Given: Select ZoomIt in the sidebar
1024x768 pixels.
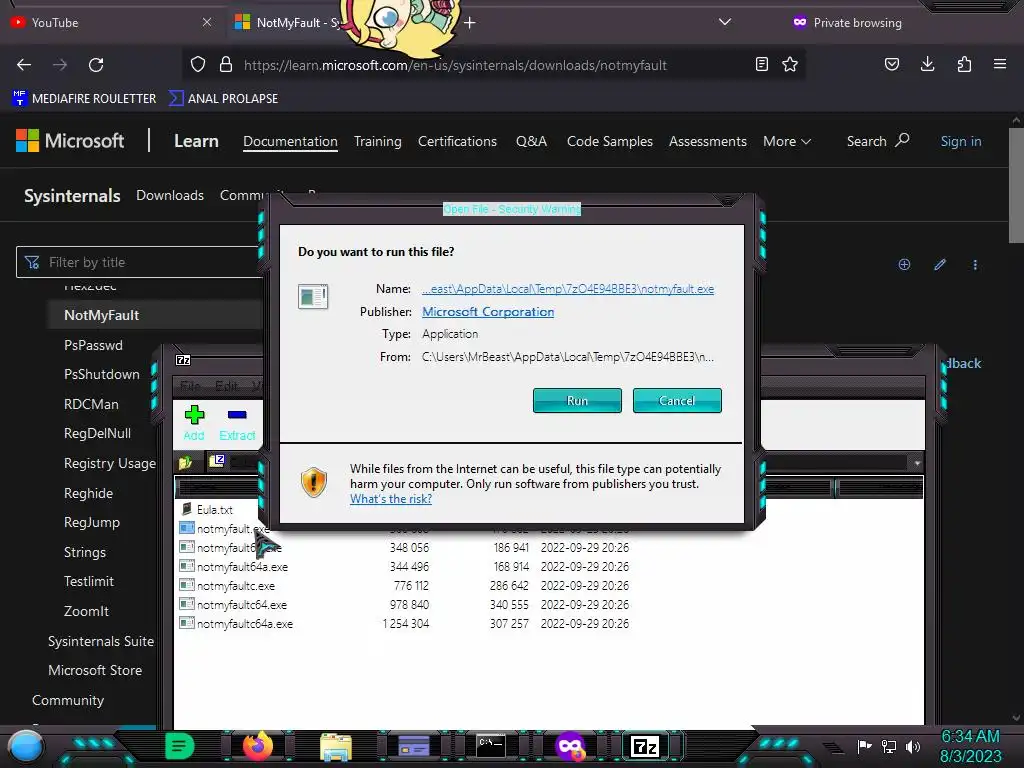Looking at the screenshot, I should [x=86, y=611].
